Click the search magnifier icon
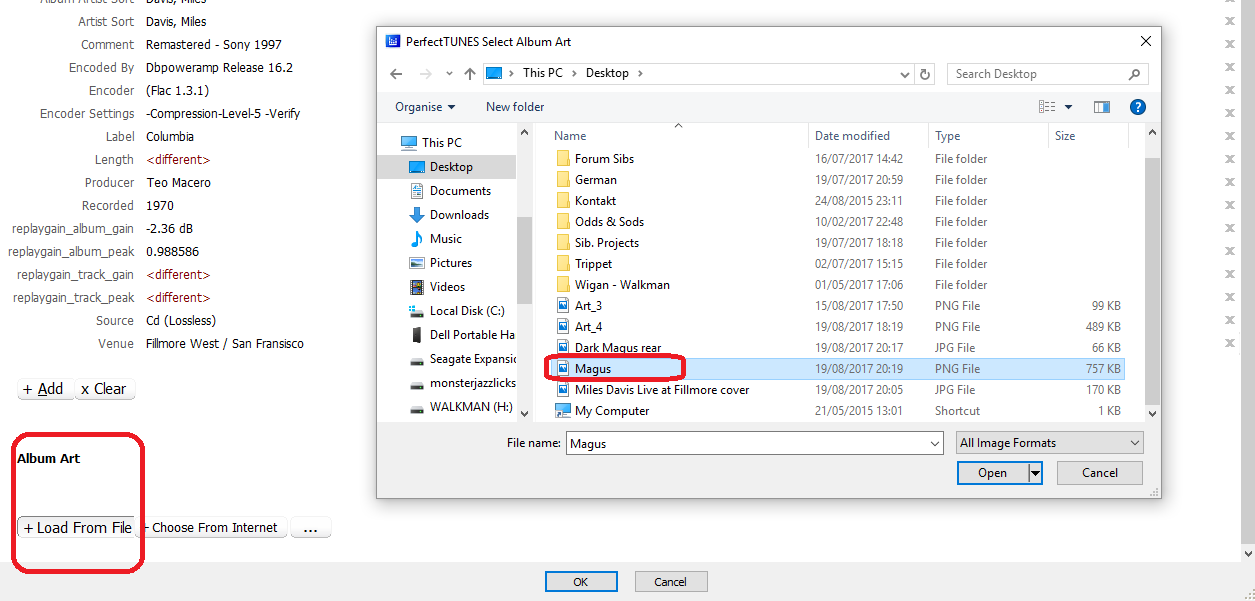The width and height of the screenshot is (1255, 601). (1134, 74)
